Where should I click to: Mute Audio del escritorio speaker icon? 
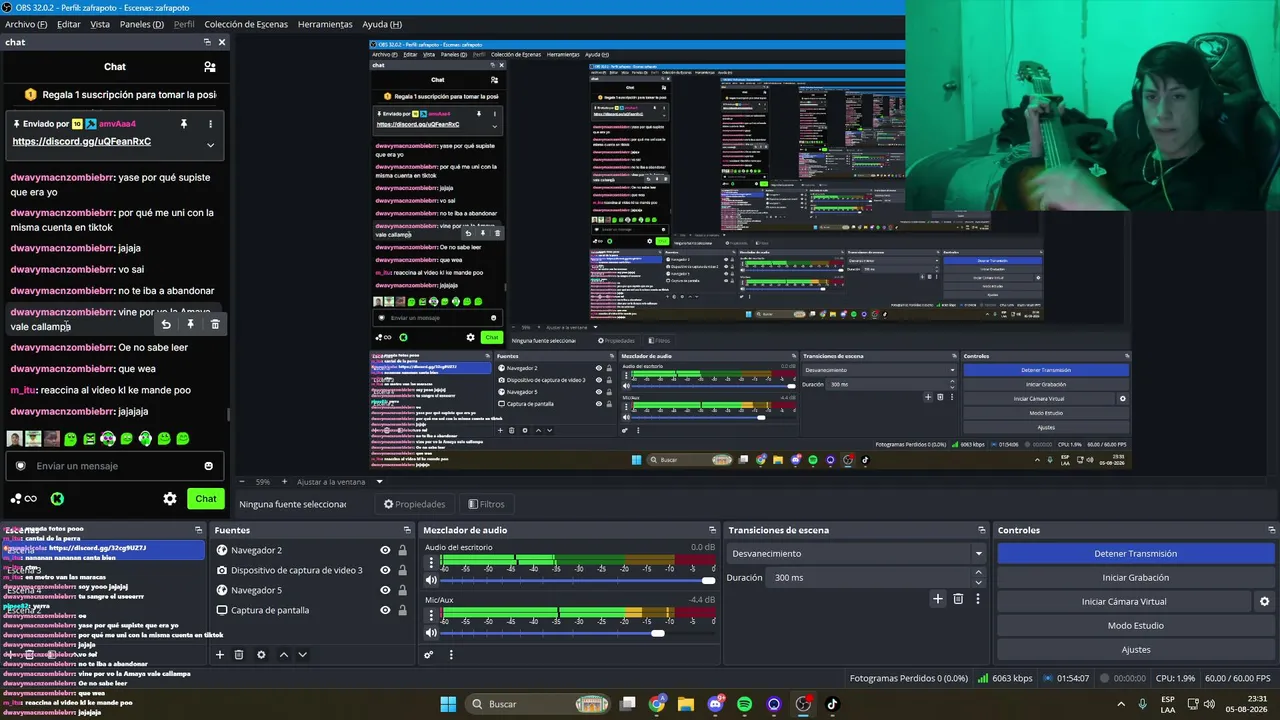tap(431, 580)
